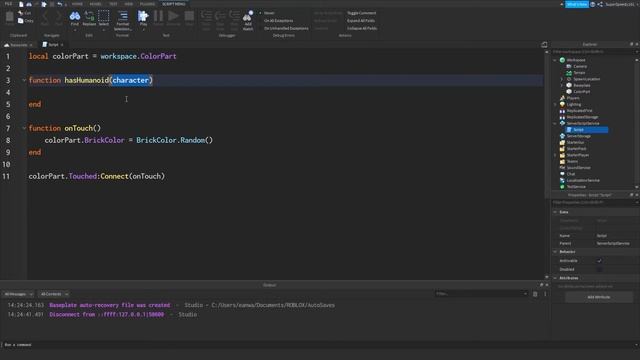Select ReplicatedStorage in the Explorer
Screen dimensions: 640x360
coord(582,117)
